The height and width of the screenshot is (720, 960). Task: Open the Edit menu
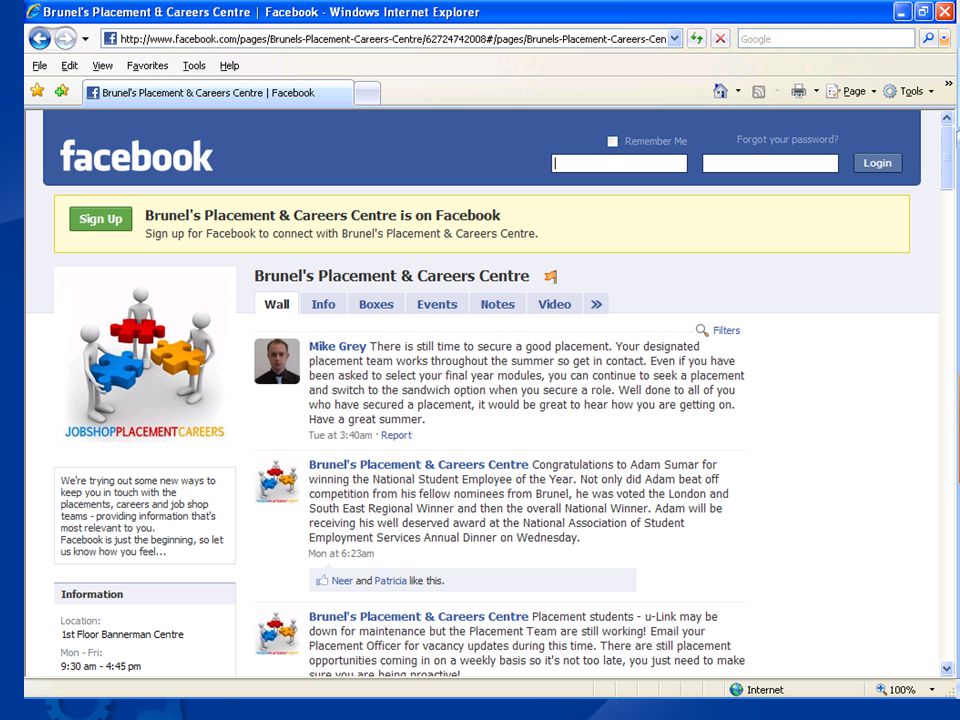69,66
